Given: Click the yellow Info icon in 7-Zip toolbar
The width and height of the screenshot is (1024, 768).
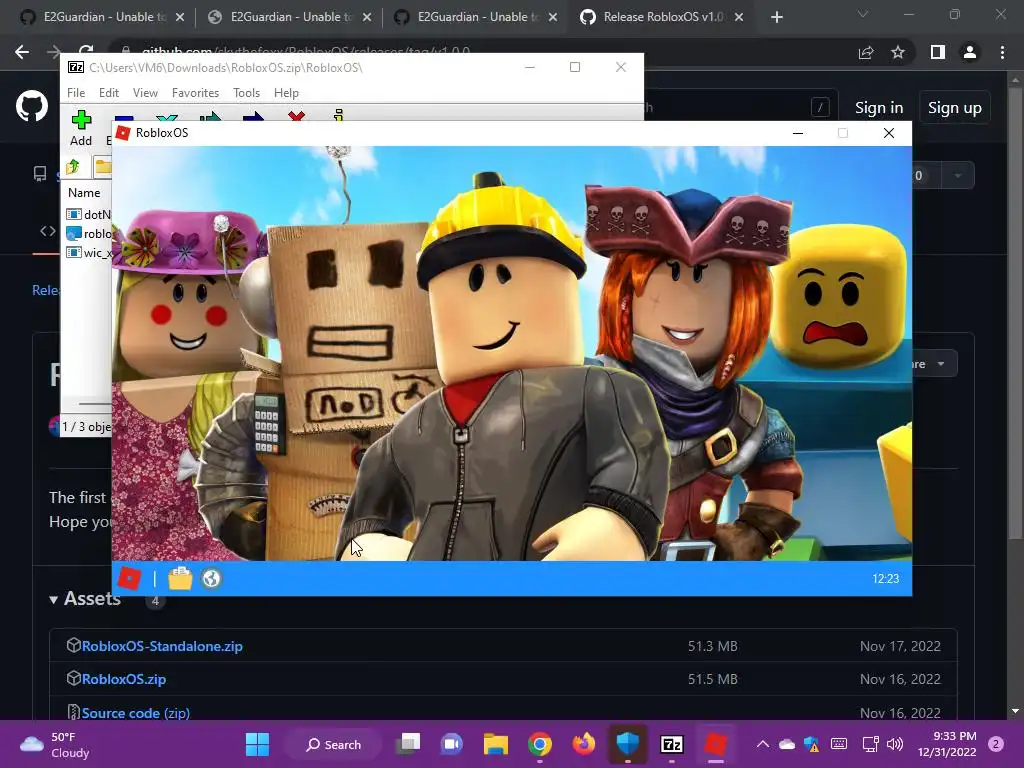Looking at the screenshot, I should point(338,116).
